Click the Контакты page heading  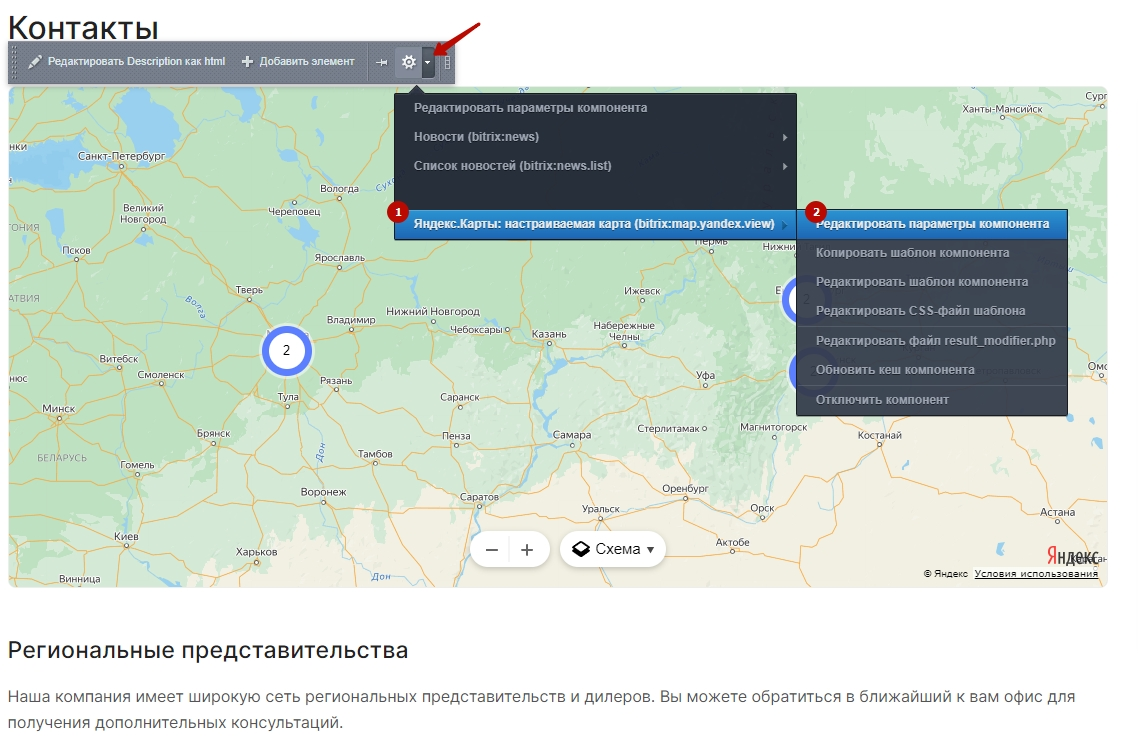83,28
